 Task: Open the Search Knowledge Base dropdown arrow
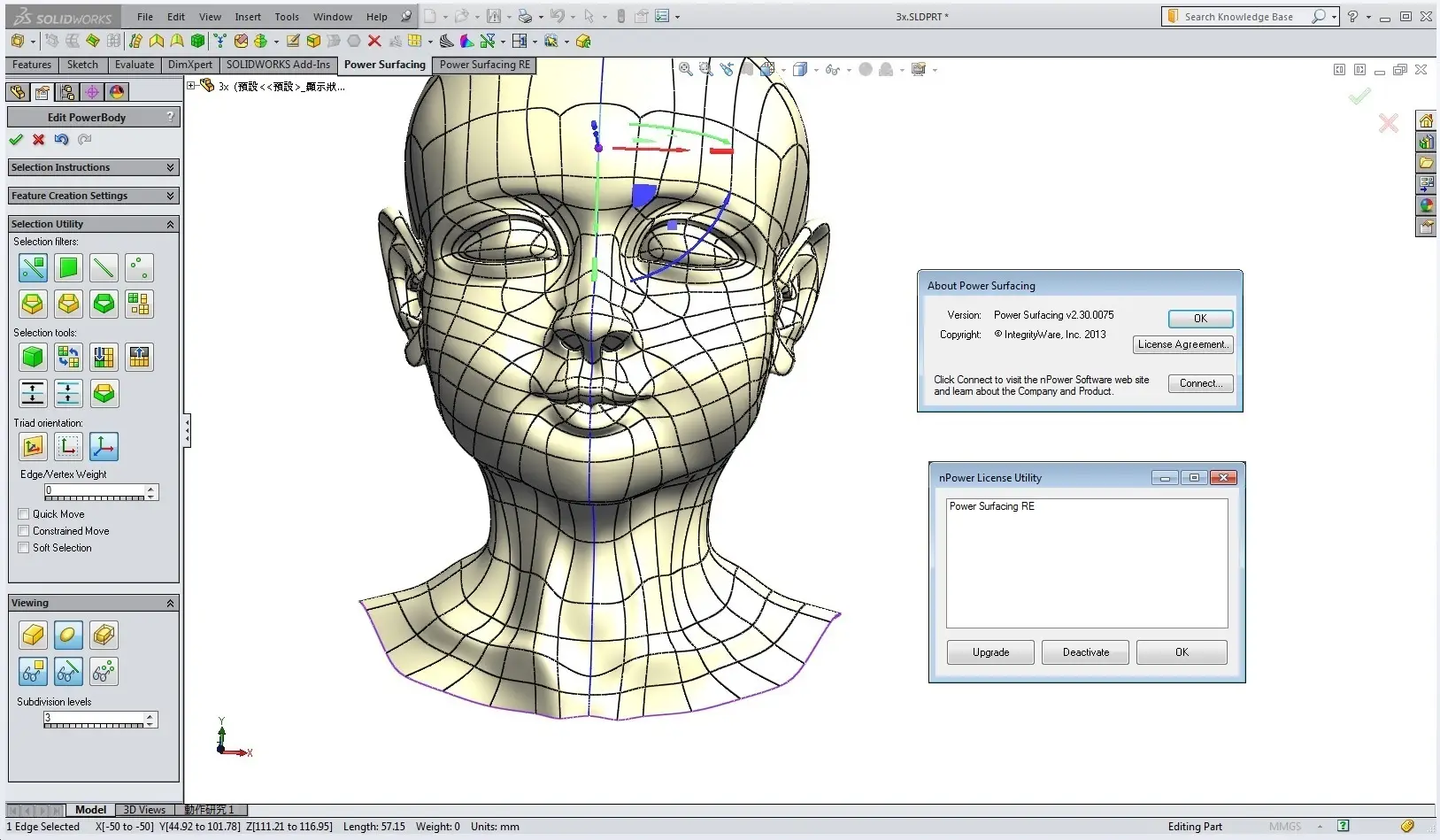pyautogui.click(x=1334, y=17)
